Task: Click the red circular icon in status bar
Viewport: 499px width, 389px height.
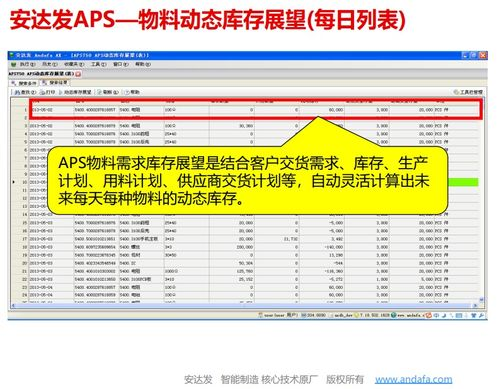Action: (x=428, y=315)
